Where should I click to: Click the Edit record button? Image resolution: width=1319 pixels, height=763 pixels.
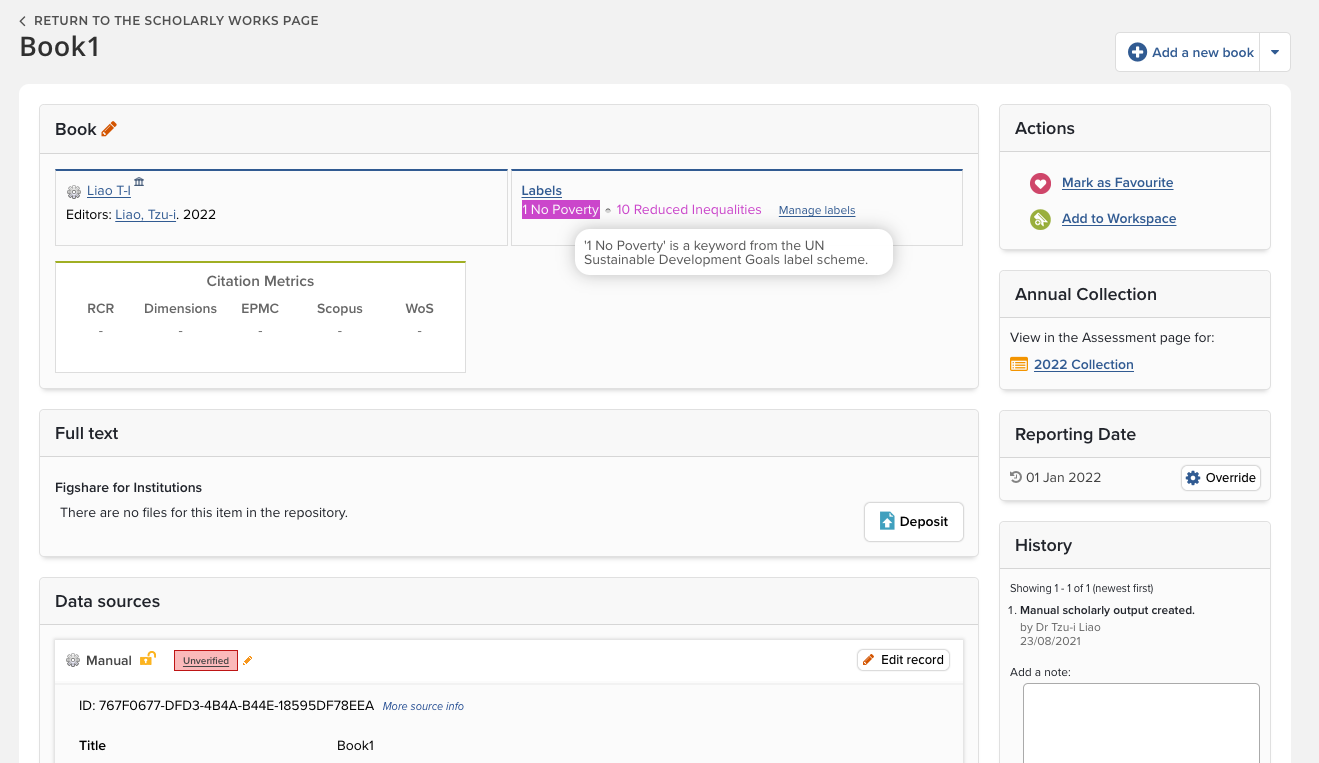click(902, 660)
